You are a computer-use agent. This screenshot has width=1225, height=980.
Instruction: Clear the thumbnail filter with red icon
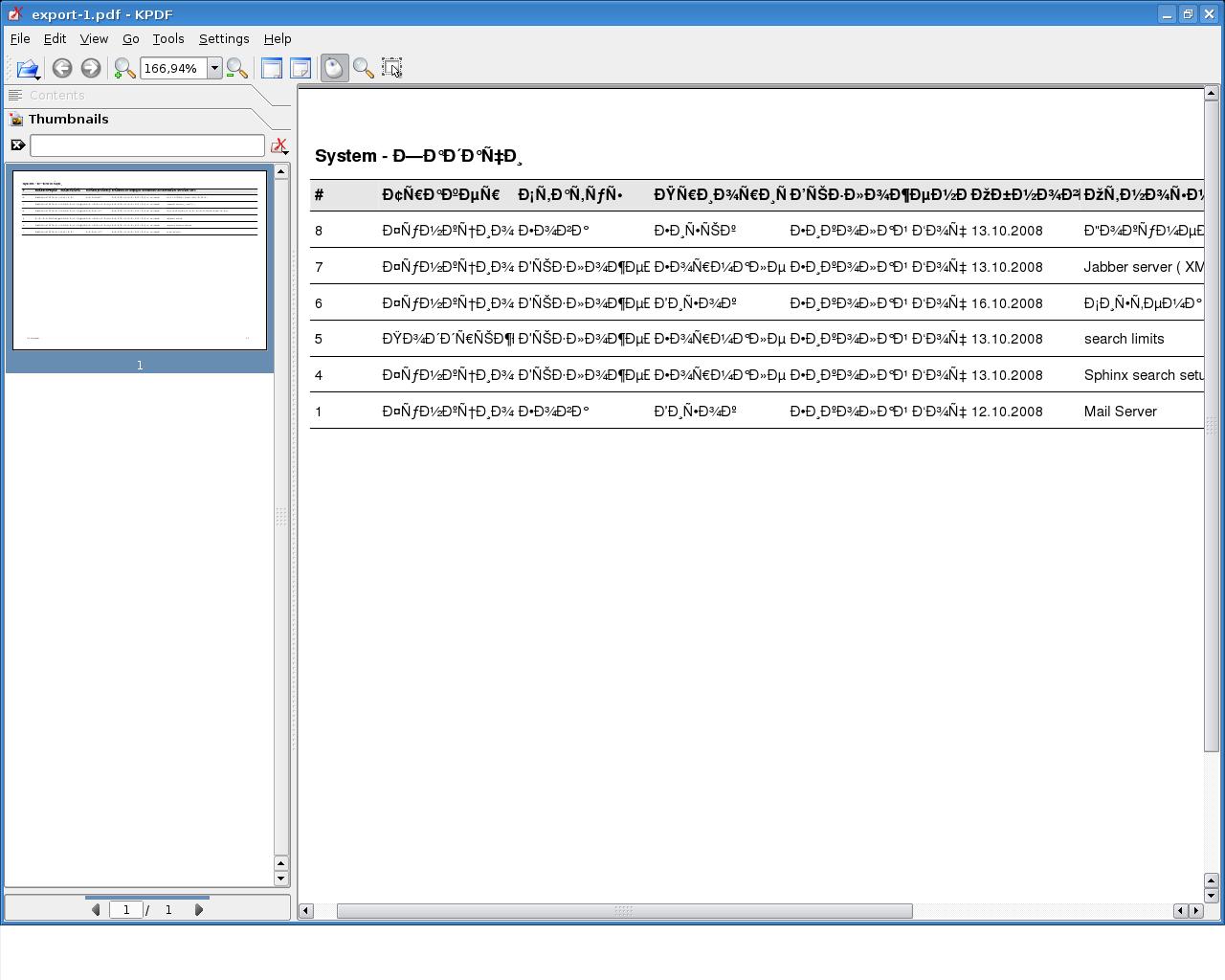tap(278, 145)
